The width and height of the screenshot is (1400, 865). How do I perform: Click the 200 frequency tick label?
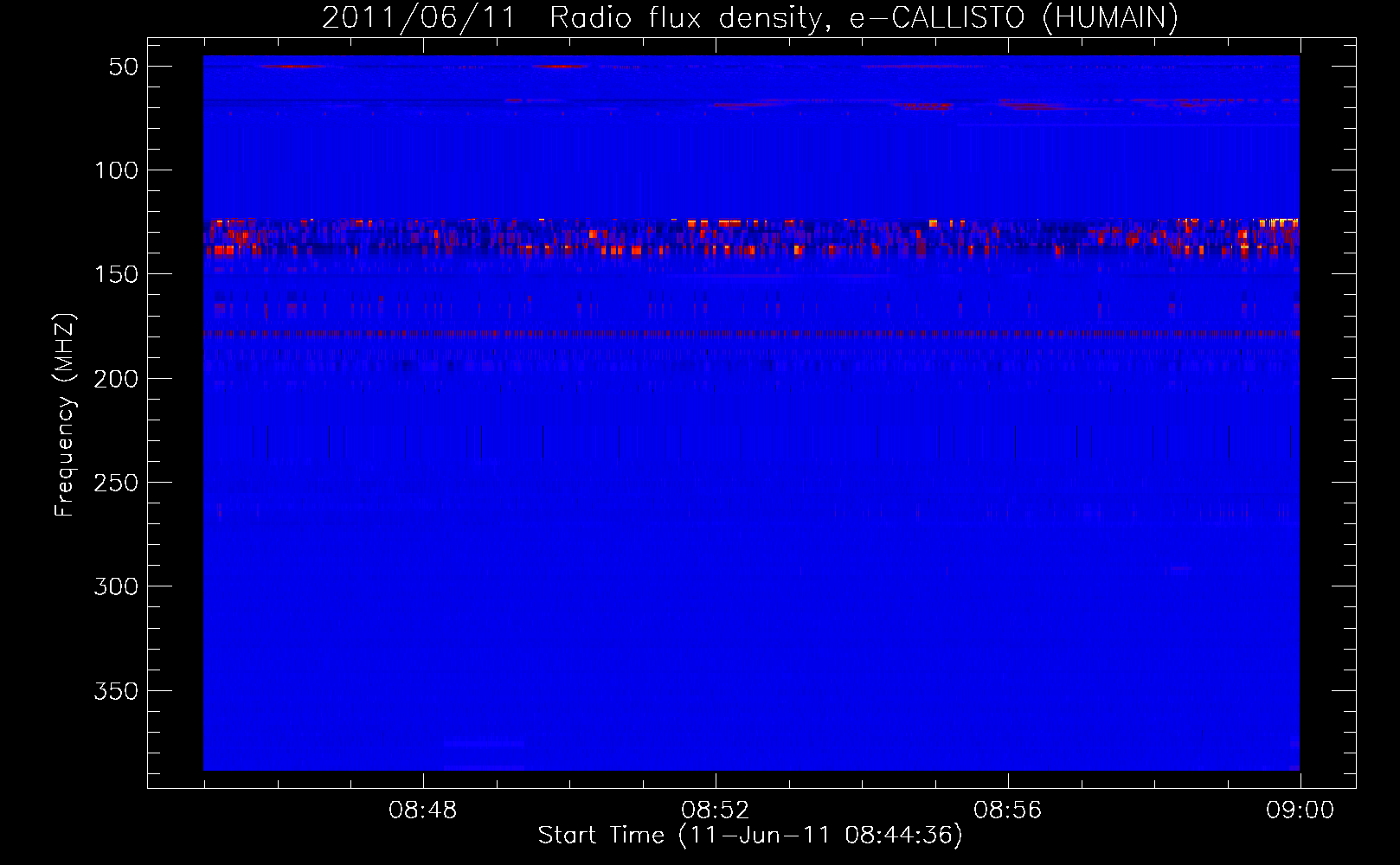117,379
